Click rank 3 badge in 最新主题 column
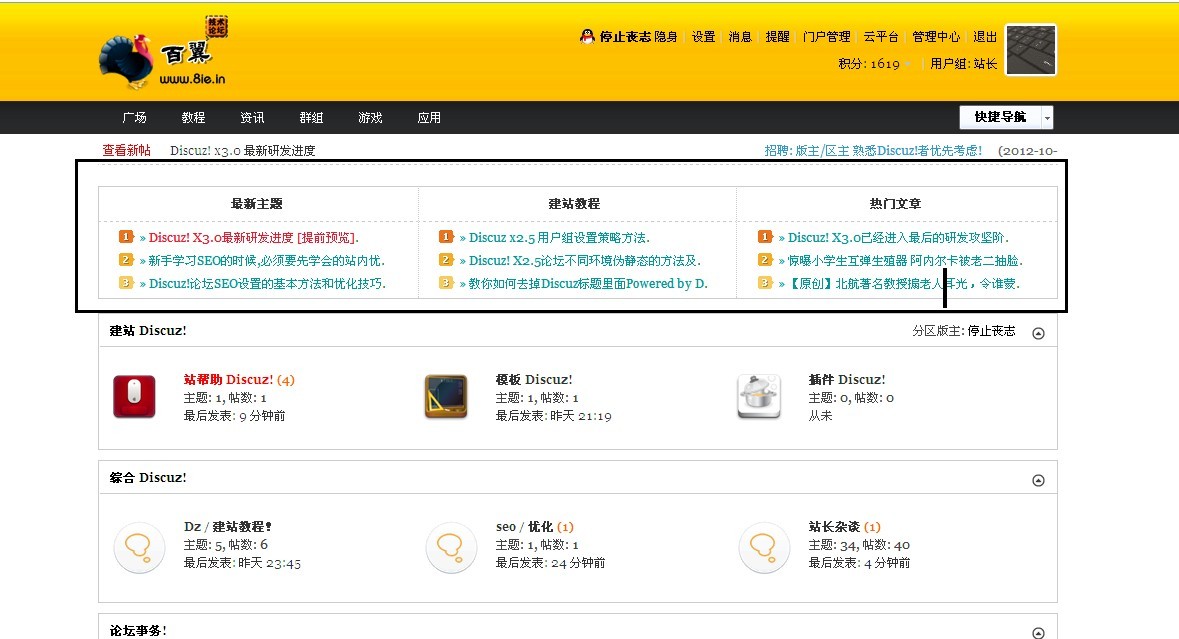The height and width of the screenshot is (639, 1179). (x=126, y=283)
